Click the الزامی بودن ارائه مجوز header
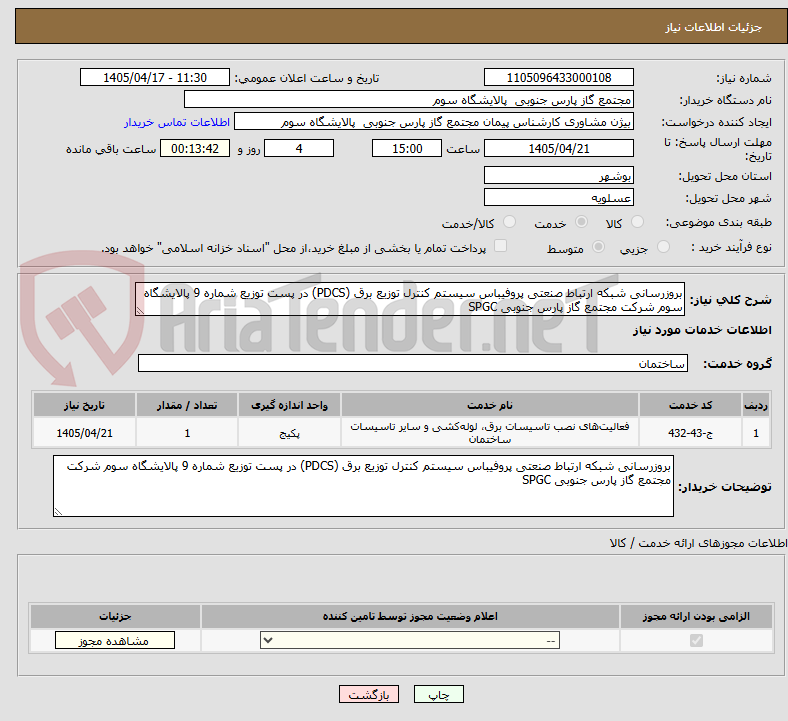This screenshot has height=721, width=788. click(696, 616)
